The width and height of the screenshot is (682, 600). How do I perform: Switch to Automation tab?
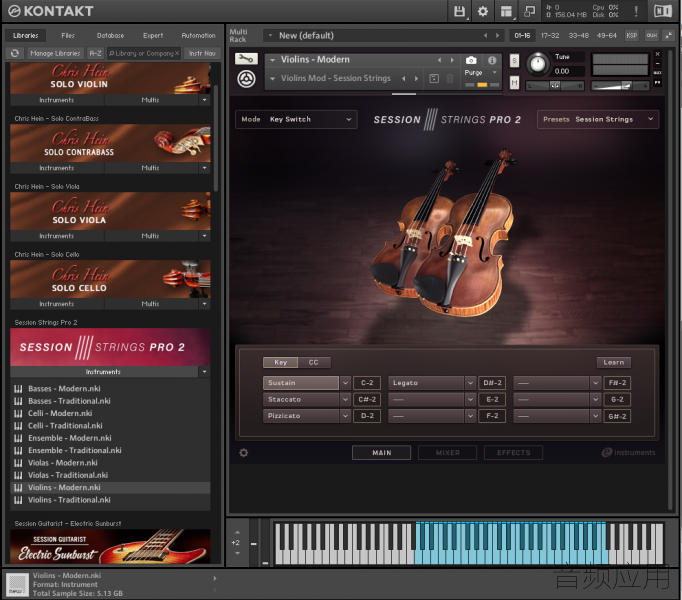[x=198, y=35]
